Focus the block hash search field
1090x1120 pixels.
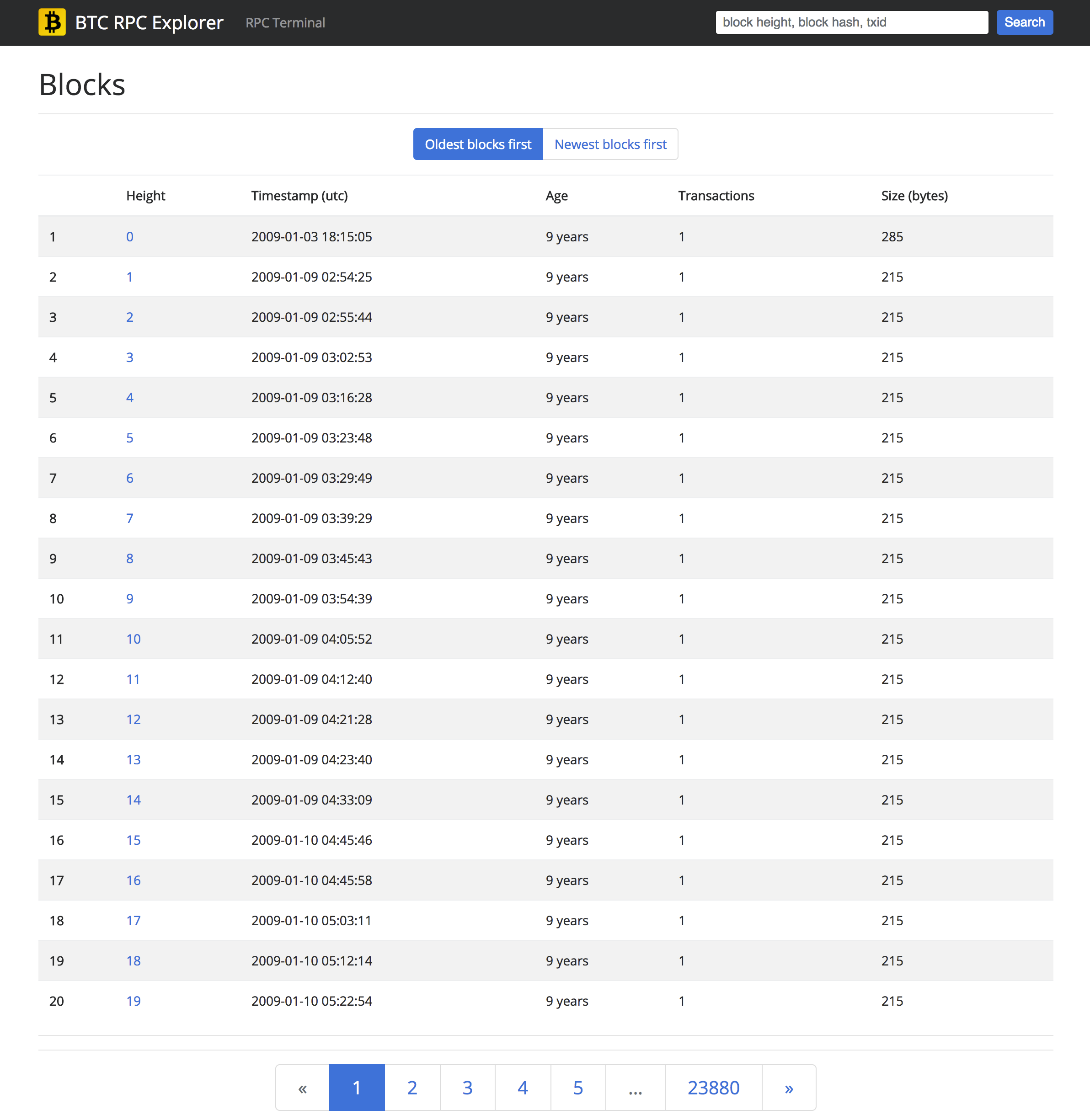pos(851,22)
